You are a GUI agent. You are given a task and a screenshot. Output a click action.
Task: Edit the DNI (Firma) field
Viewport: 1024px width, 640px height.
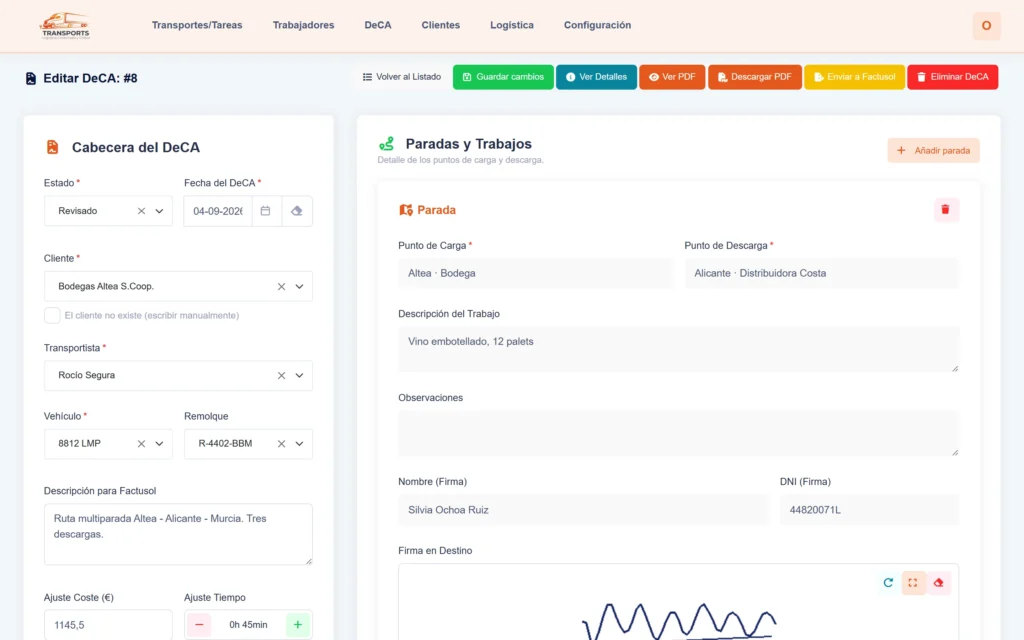(869, 510)
